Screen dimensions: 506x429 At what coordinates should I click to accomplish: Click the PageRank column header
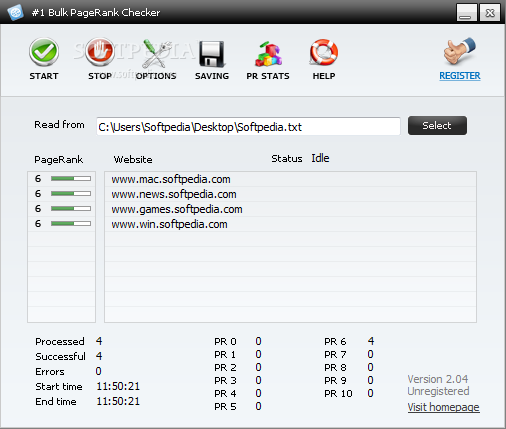point(59,160)
